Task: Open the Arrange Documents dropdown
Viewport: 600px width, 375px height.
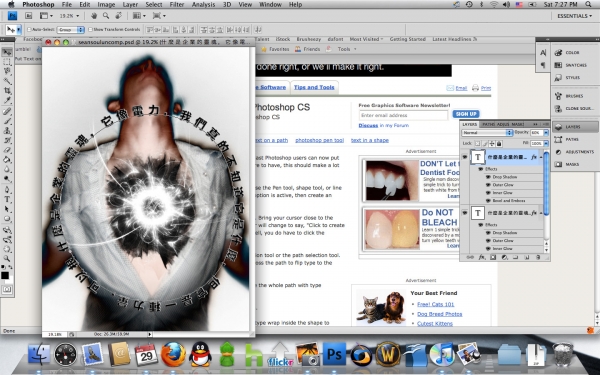Action: 139,16
